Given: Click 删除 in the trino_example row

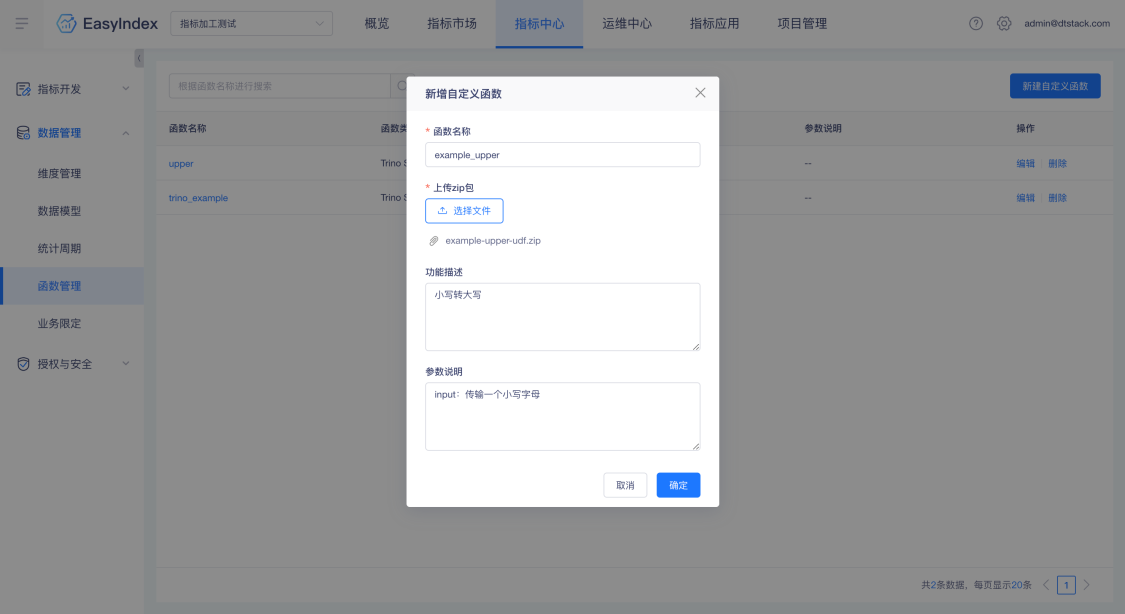Looking at the screenshot, I should (1058, 198).
